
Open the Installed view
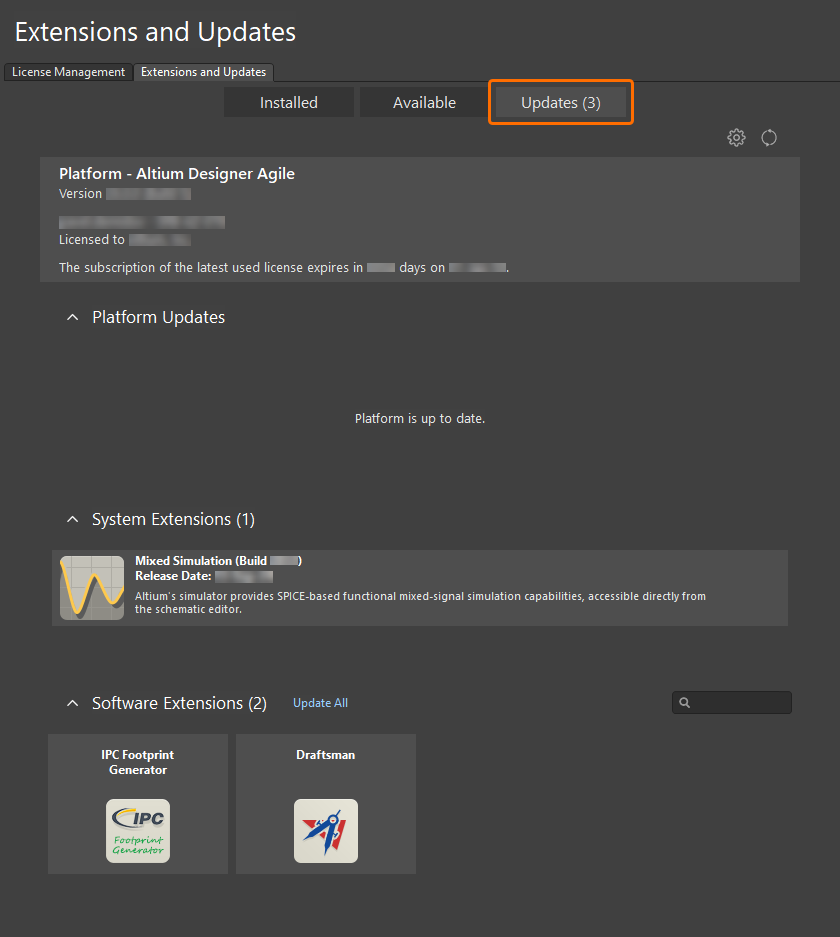click(x=289, y=101)
